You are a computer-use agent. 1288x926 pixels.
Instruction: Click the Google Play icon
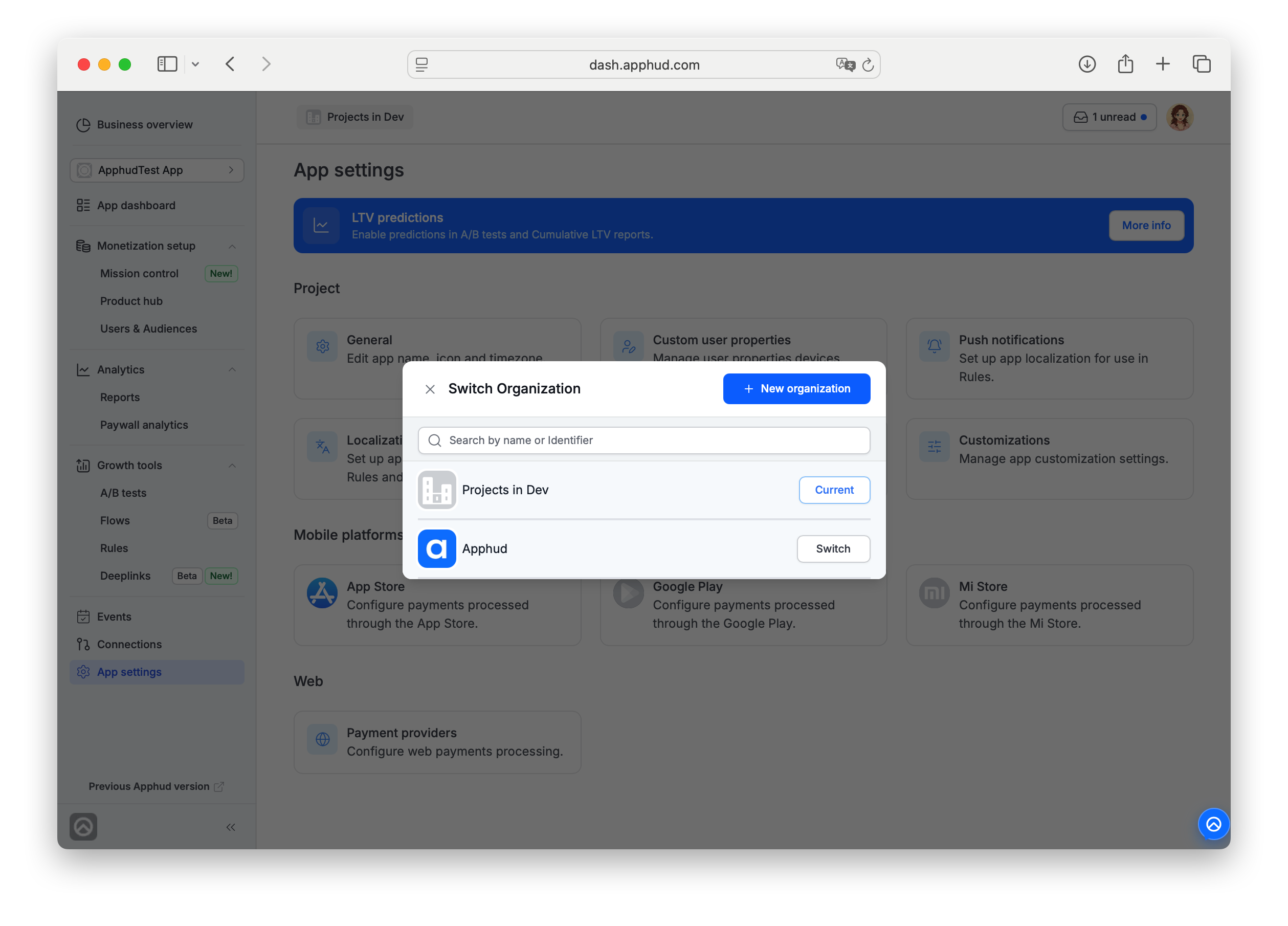click(628, 592)
